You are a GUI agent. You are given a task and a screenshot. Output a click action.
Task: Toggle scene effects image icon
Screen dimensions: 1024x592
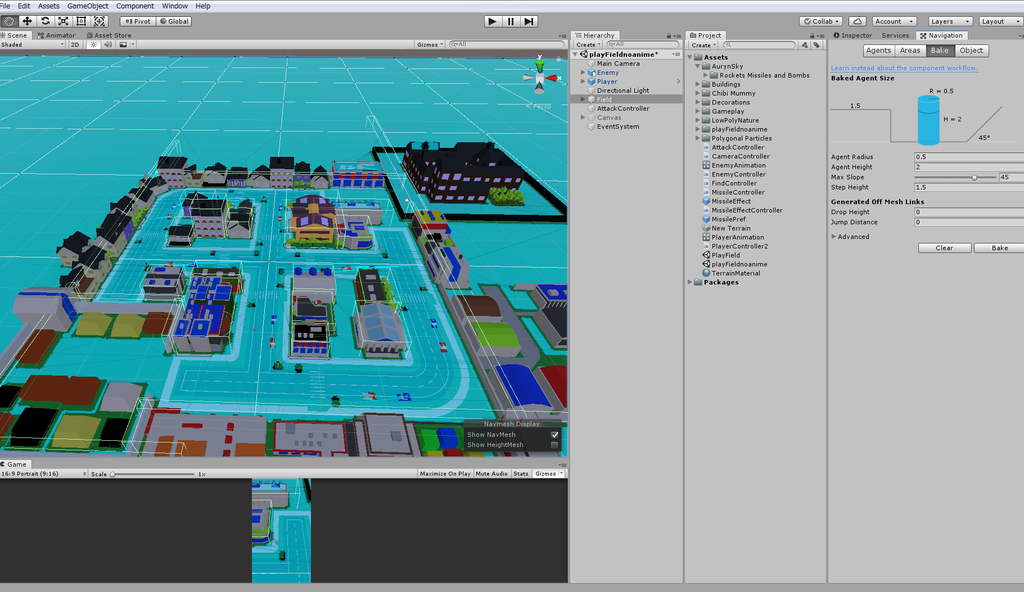[123, 44]
